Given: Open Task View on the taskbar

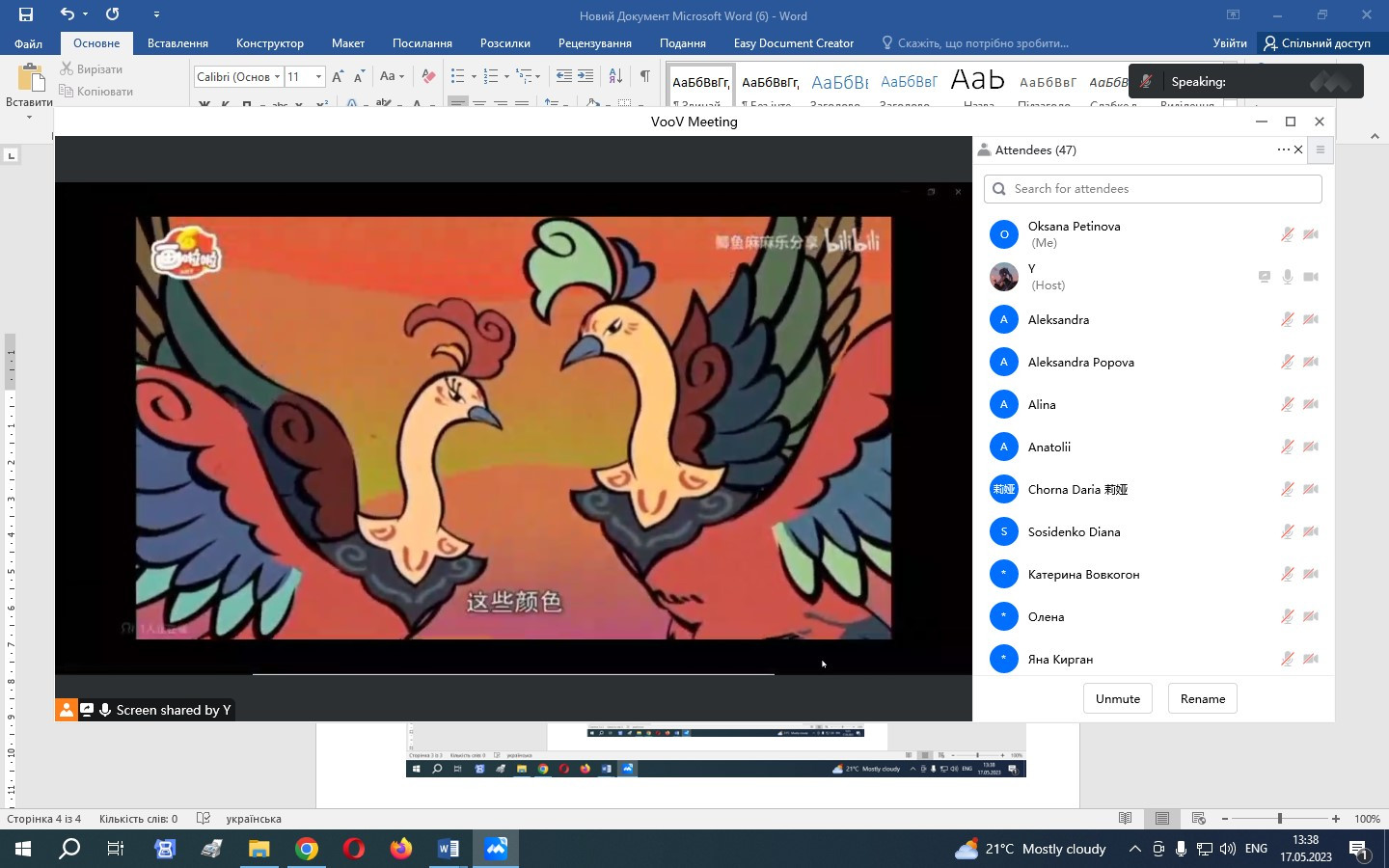Looking at the screenshot, I should coord(116,849).
